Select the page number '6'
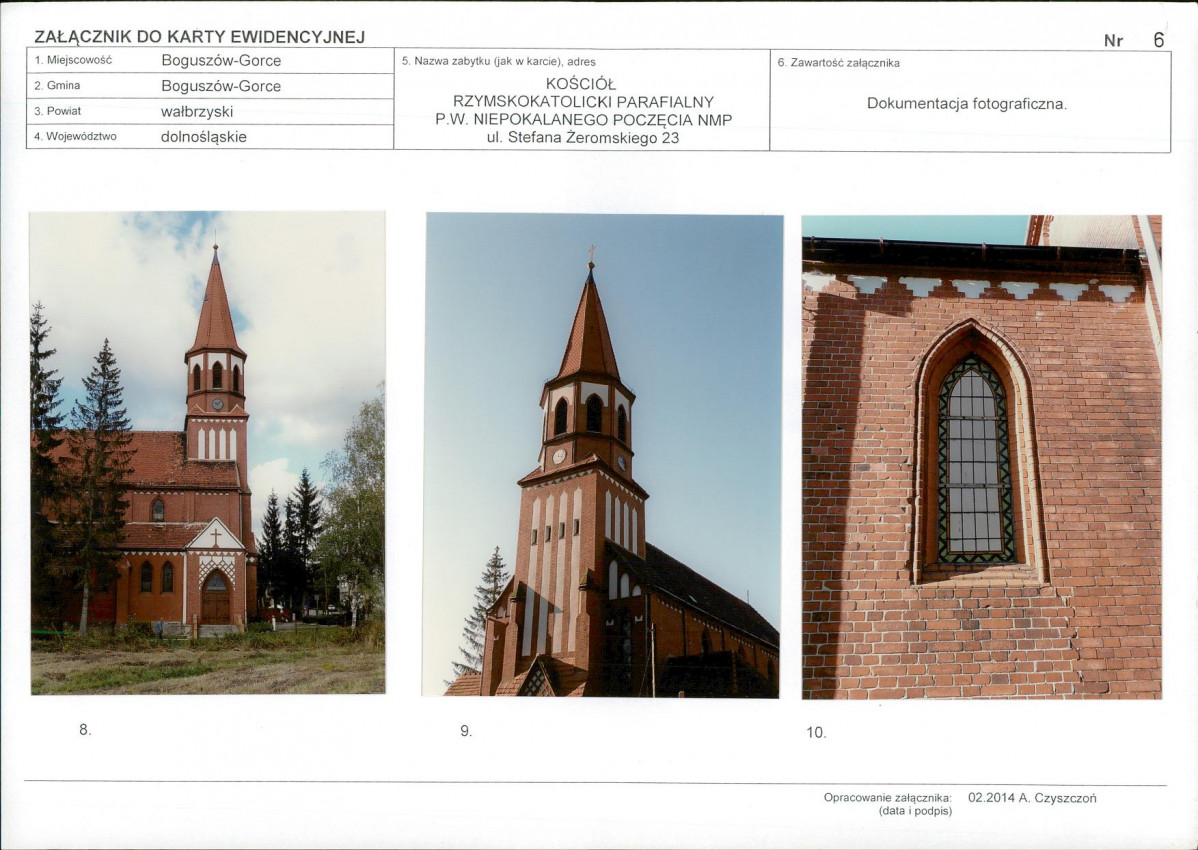1198x850 pixels. (x=1158, y=40)
